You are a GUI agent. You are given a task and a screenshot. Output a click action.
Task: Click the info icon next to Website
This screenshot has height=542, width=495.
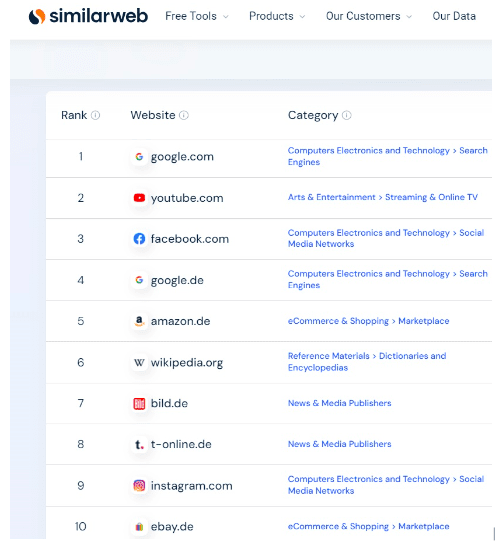click(x=184, y=115)
